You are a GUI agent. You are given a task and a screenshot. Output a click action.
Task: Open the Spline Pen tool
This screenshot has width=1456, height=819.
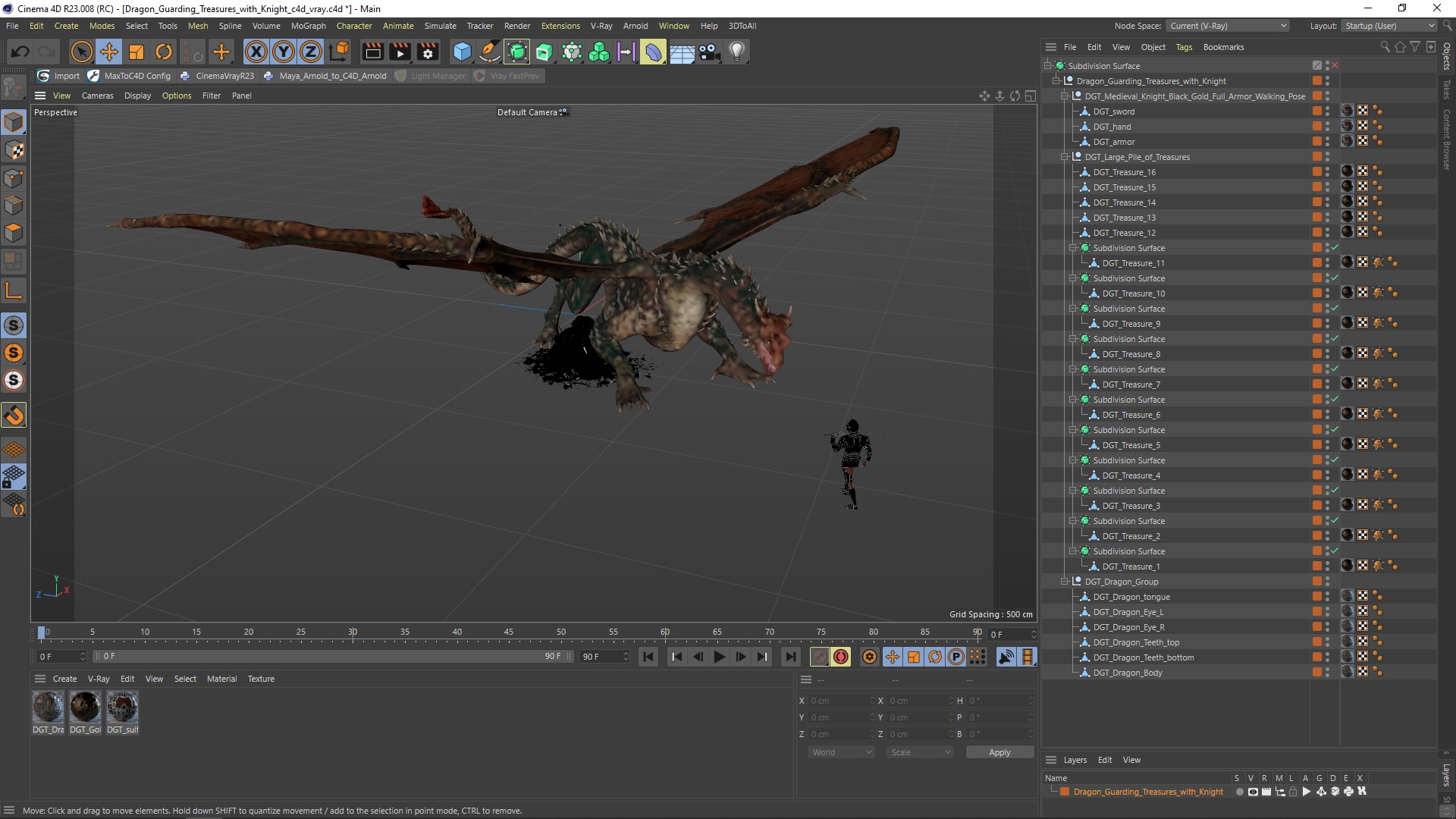[x=490, y=52]
